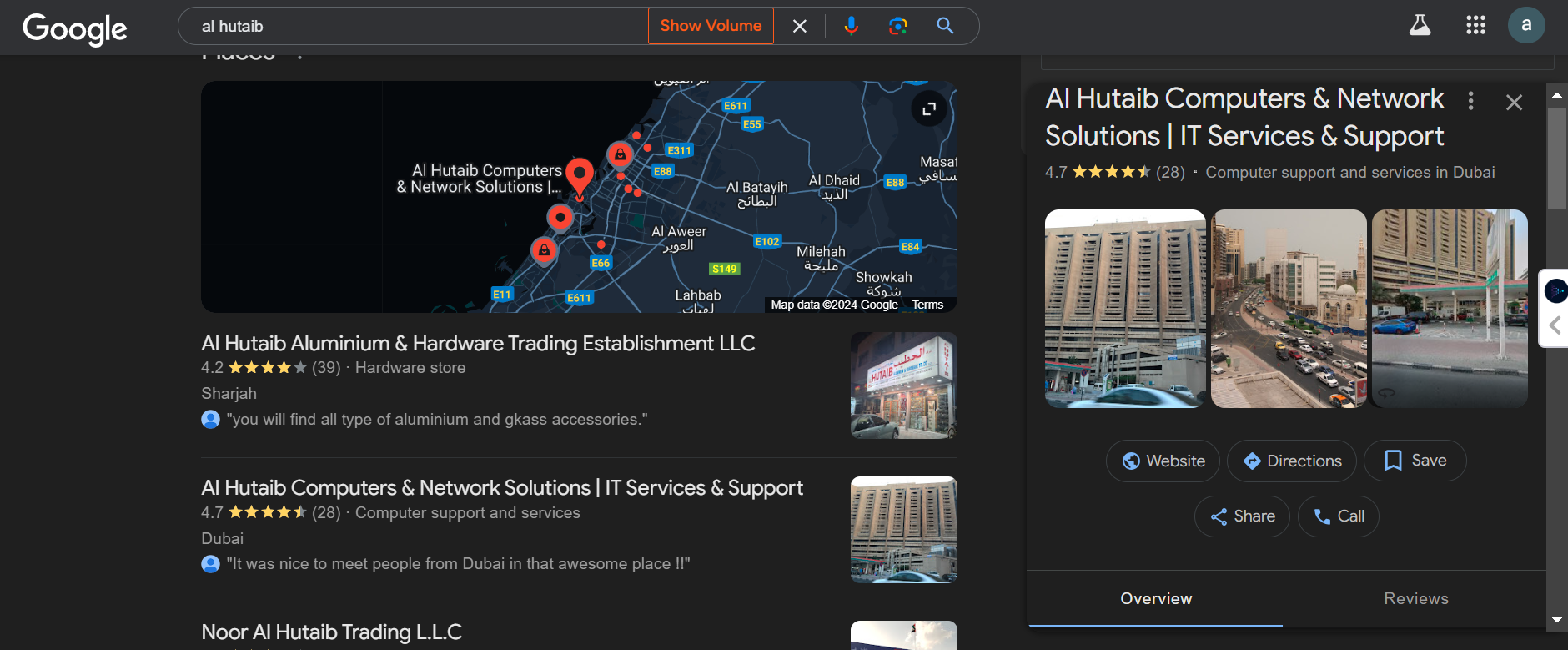Image resolution: width=1568 pixels, height=650 pixels.
Task: Start voice search with the microphone icon
Action: click(x=851, y=26)
